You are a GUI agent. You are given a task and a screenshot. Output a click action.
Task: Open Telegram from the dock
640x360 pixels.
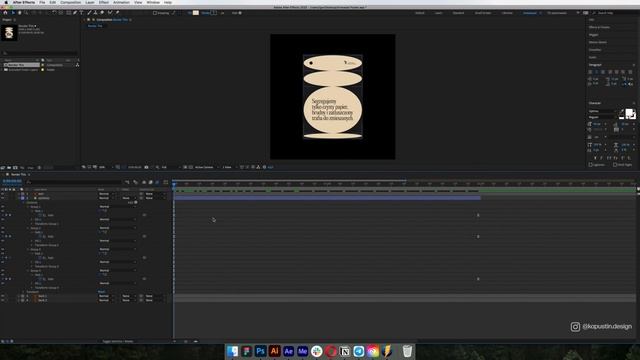pos(359,351)
